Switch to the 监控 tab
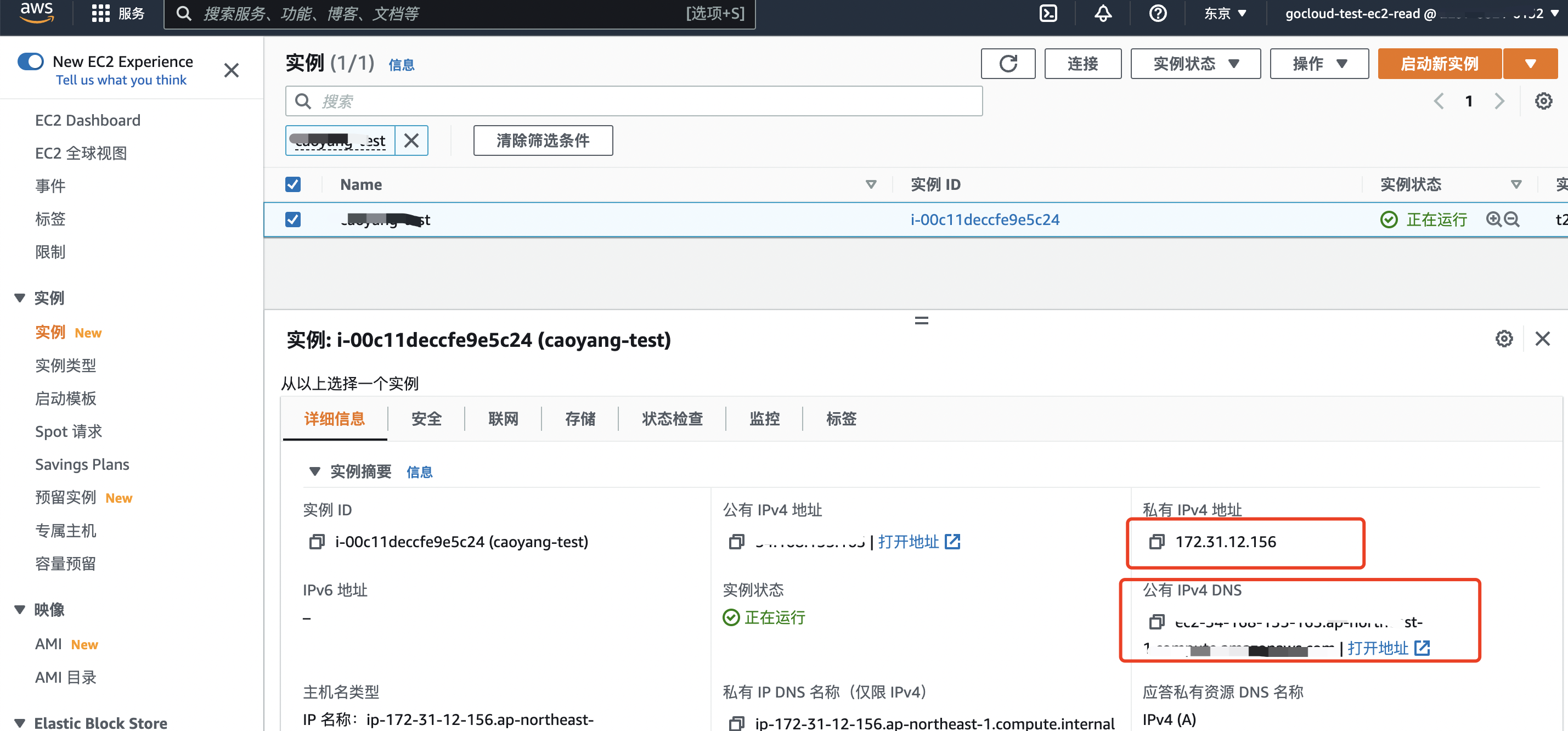This screenshot has height=731, width=1568. click(764, 419)
